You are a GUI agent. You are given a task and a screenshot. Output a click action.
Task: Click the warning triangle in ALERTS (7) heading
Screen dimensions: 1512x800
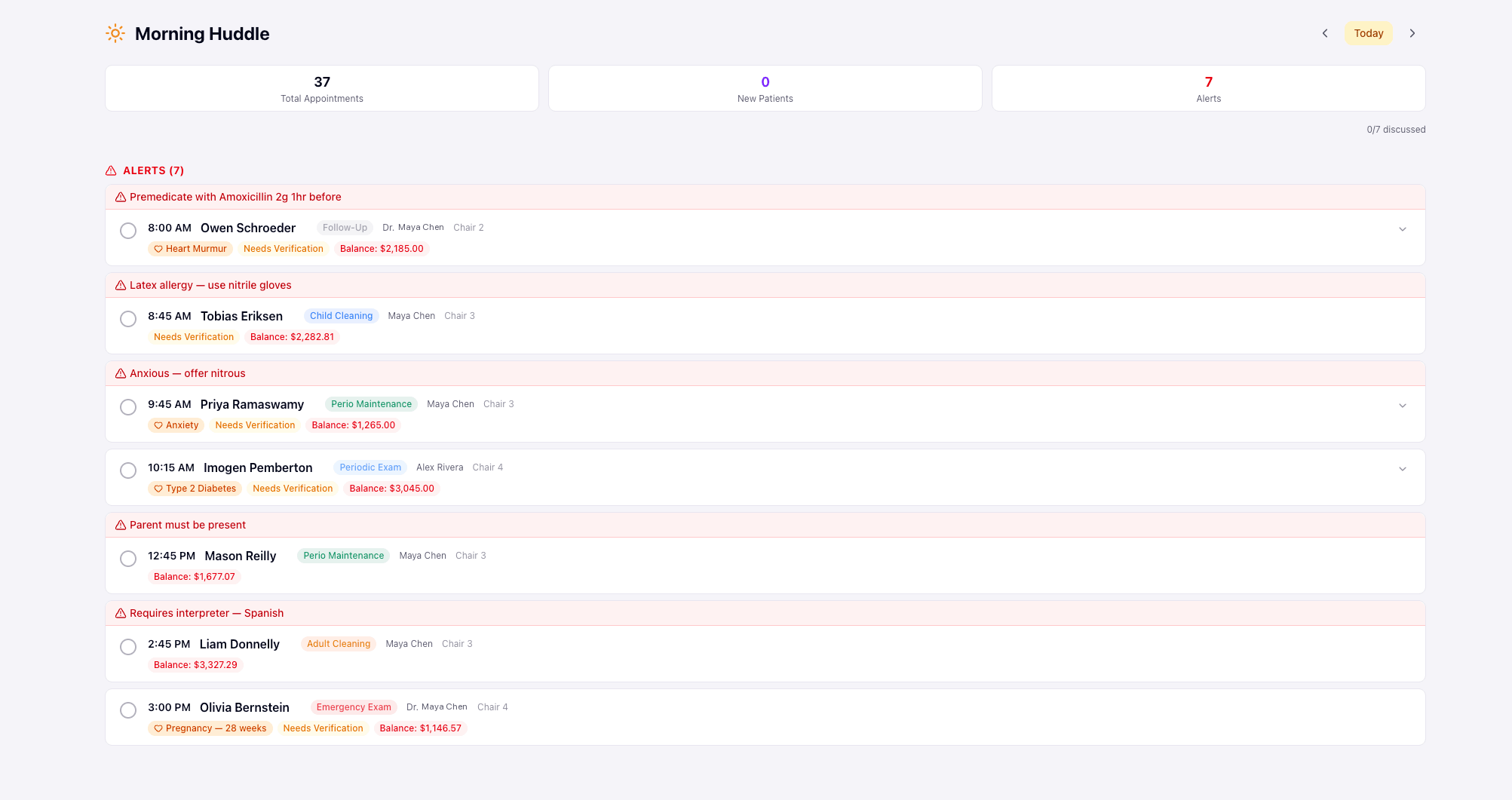(111, 170)
